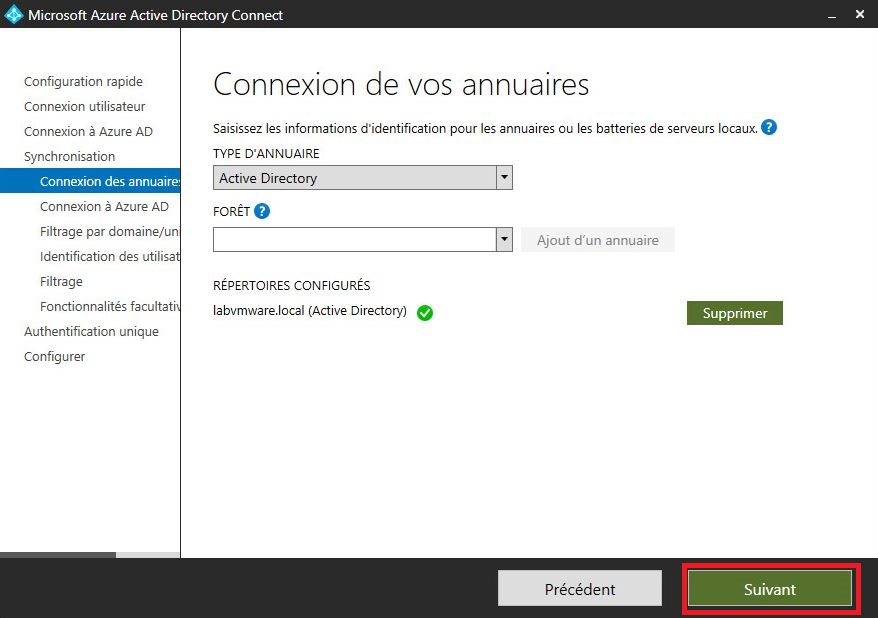Open Fonctionnalités facultatives step
The image size is (878, 618).
(110, 307)
